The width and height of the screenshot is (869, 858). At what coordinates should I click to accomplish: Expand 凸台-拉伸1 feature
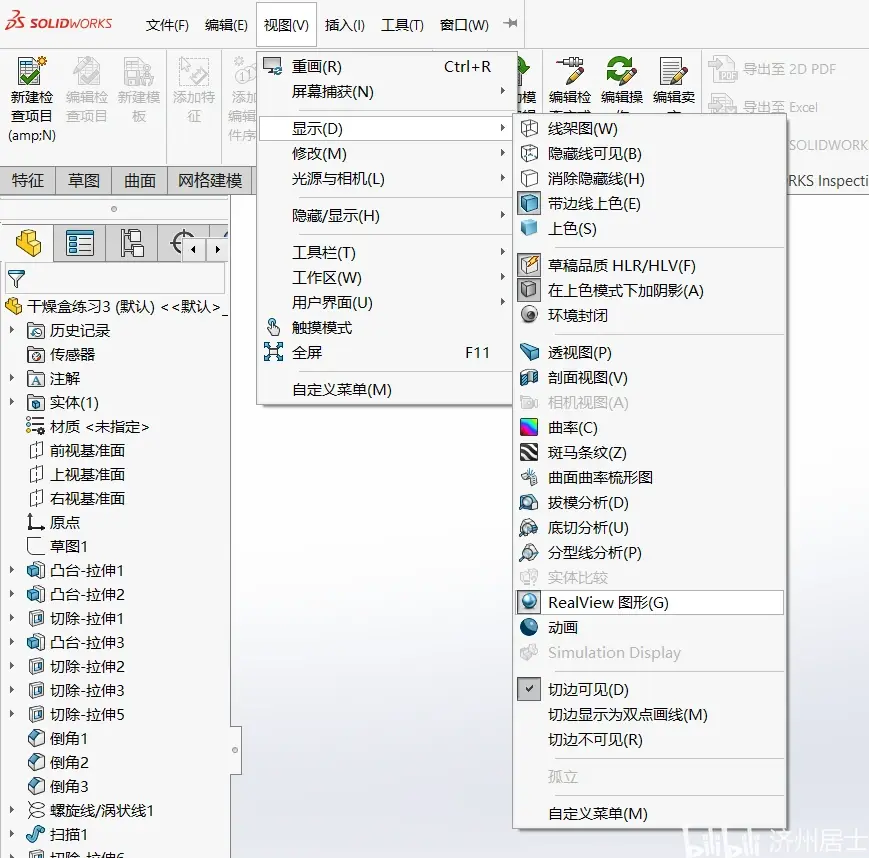point(12,569)
